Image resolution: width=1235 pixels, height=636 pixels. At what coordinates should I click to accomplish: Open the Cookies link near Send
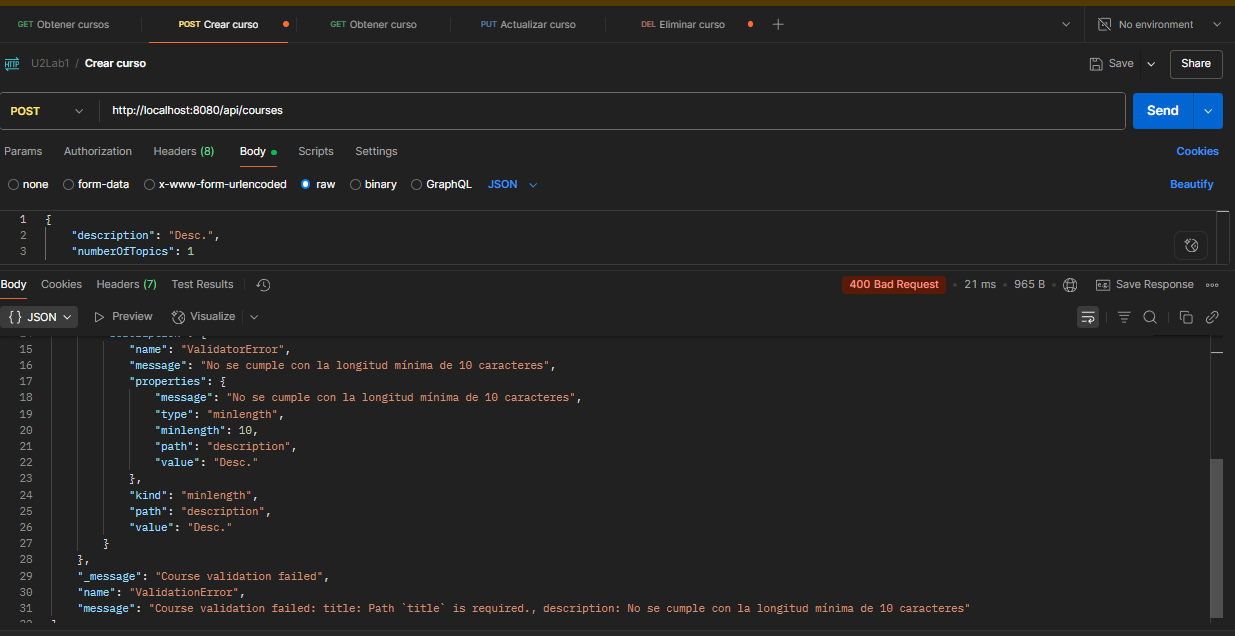pyautogui.click(x=1197, y=151)
